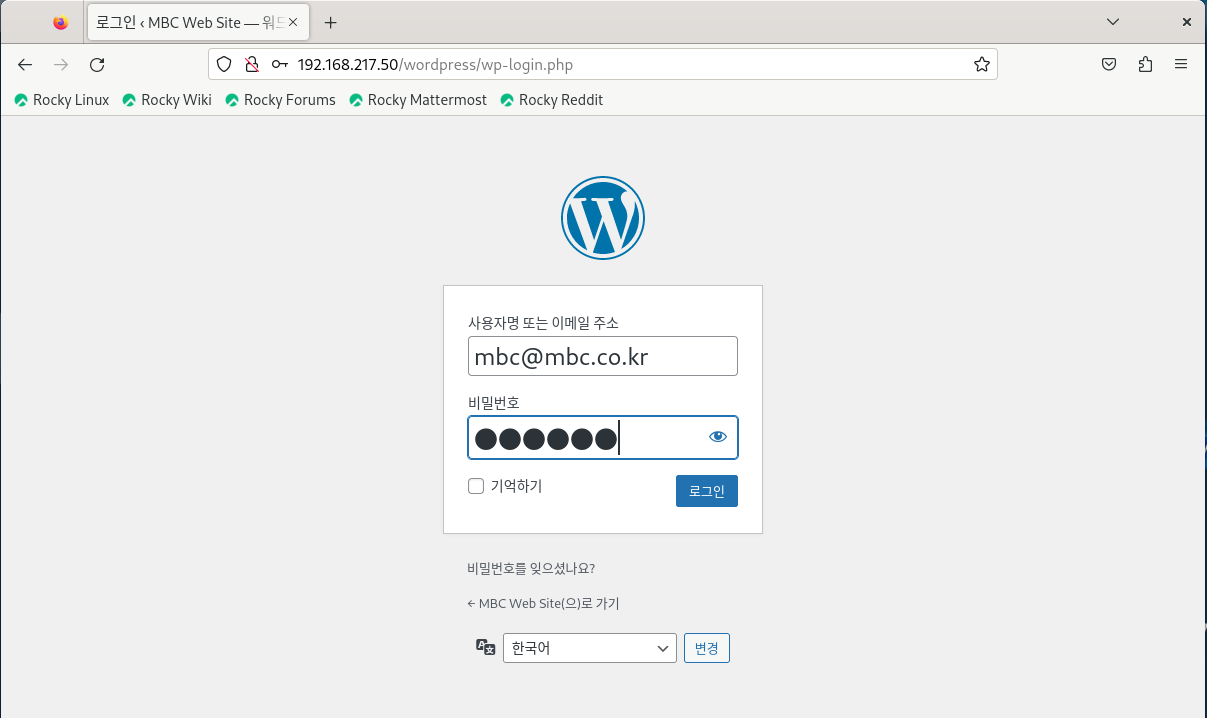Open a new tab with the plus button
This screenshot has width=1207, height=718.
331,22
